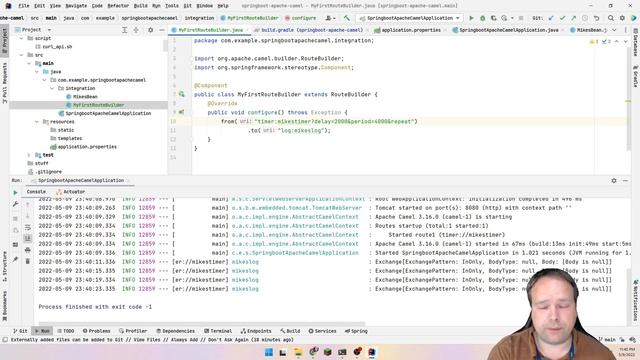
Task: Collapse the src folder
Action: 22,55
